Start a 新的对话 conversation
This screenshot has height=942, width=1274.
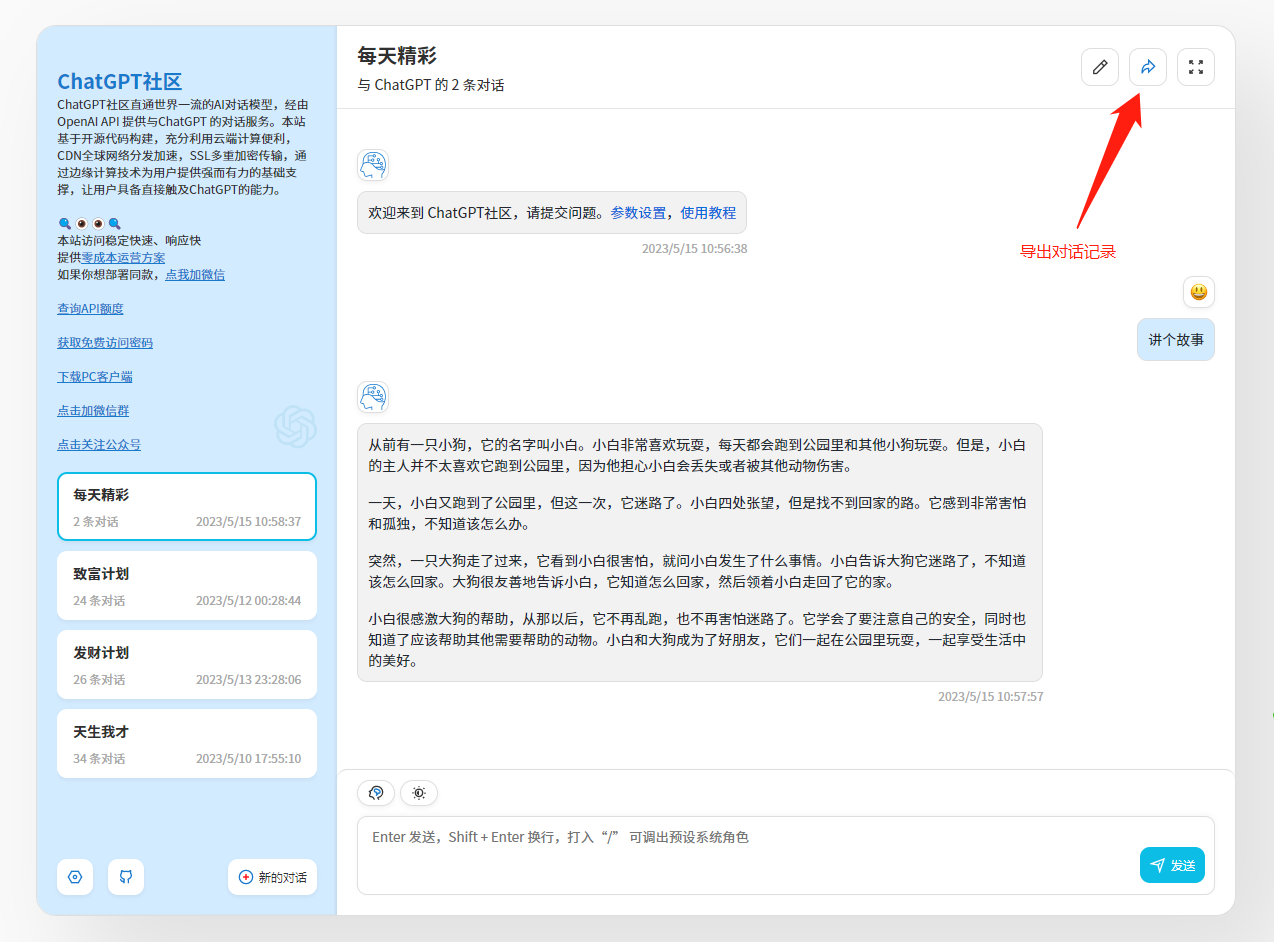[272, 877]
